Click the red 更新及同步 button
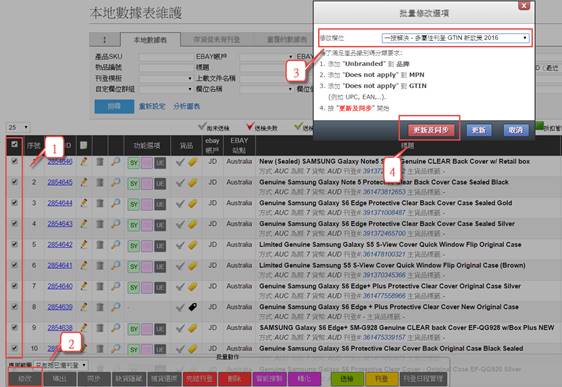 pyautogui.click(x=430, y=130)
